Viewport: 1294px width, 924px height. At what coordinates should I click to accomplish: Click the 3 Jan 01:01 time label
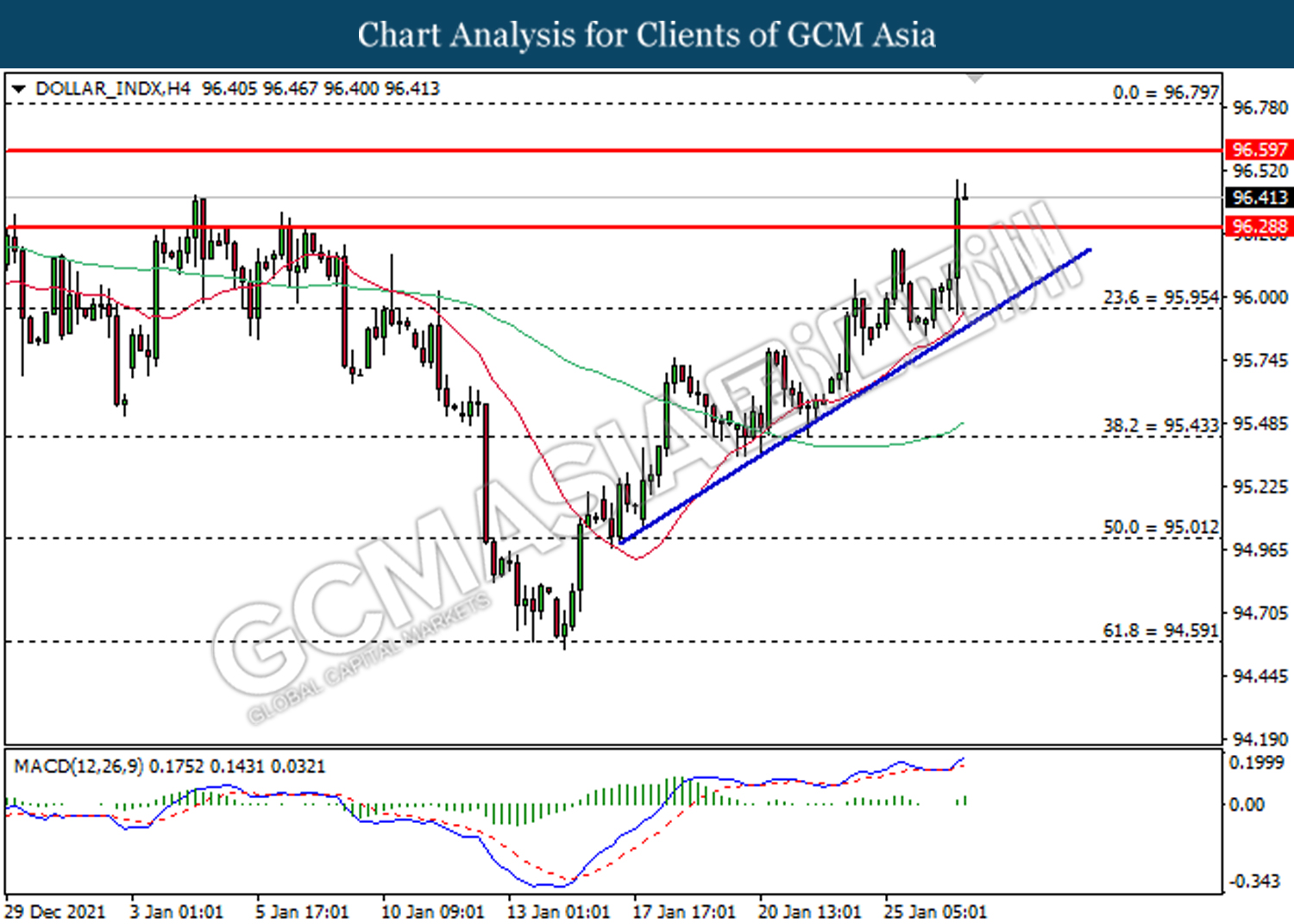point(176,912)
